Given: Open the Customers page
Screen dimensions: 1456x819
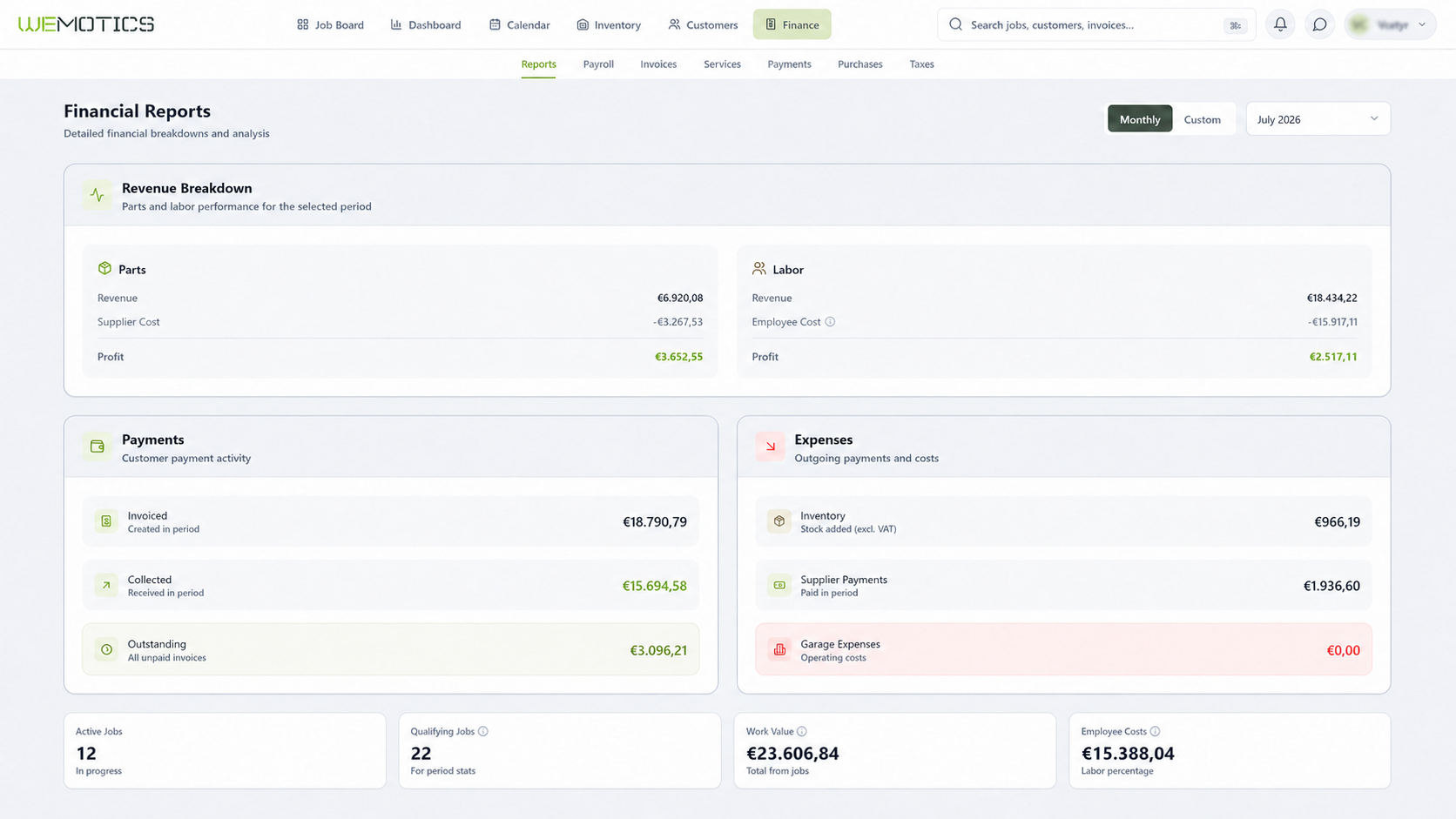Looking at the screenshot, I should (x=703, y=24).
